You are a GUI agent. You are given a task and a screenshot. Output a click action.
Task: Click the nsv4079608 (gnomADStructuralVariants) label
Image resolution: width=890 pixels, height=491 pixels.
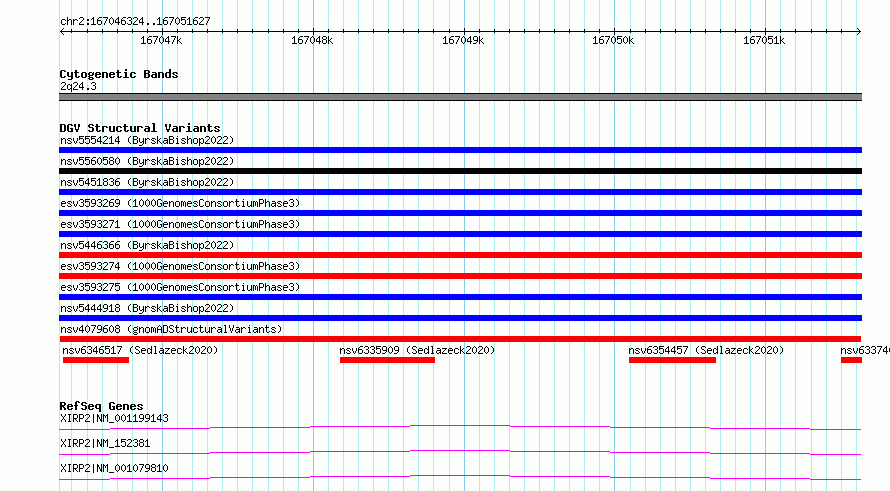[x=171, y=329]
